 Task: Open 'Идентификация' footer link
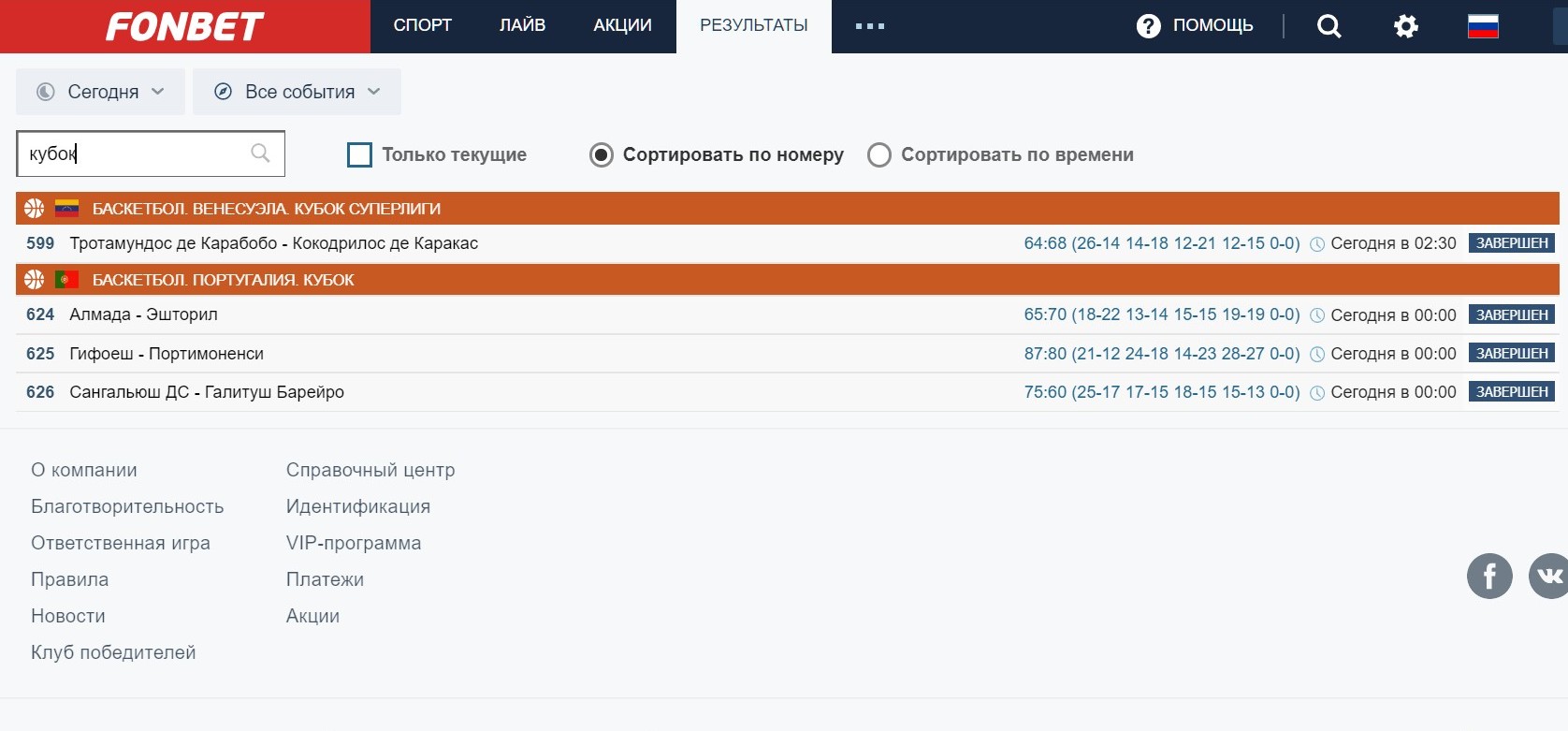pos(358,506)
